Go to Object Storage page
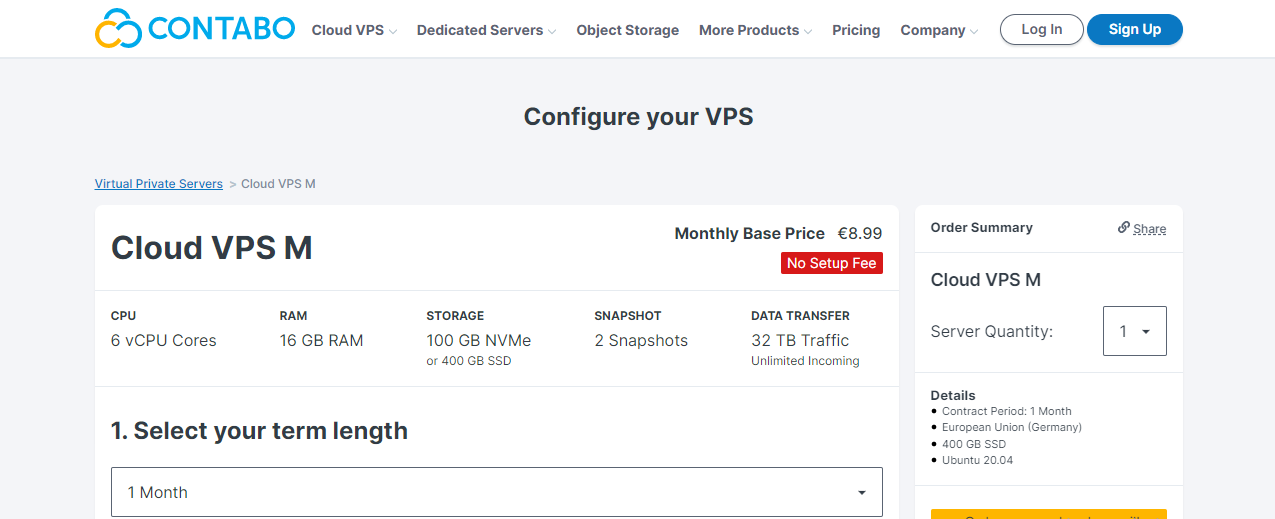1275x519 pixels. coord(627,30)
